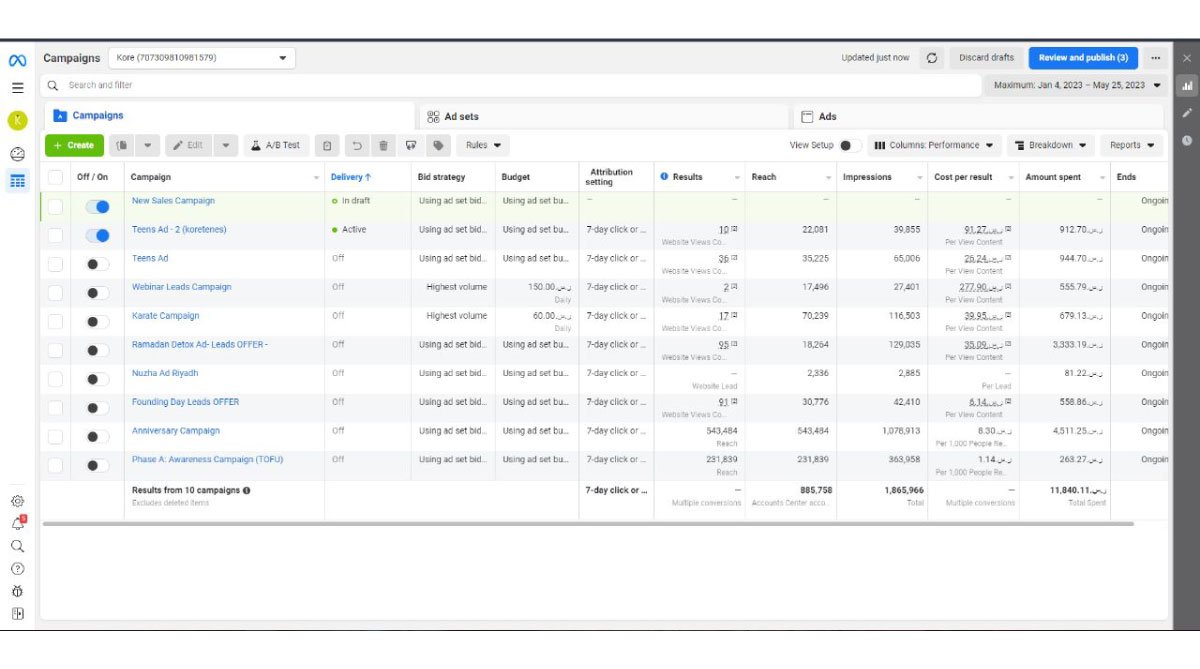Open the Kore account selector dropdown
This screenshot has height=669, width=1200.
coord(200,58)
